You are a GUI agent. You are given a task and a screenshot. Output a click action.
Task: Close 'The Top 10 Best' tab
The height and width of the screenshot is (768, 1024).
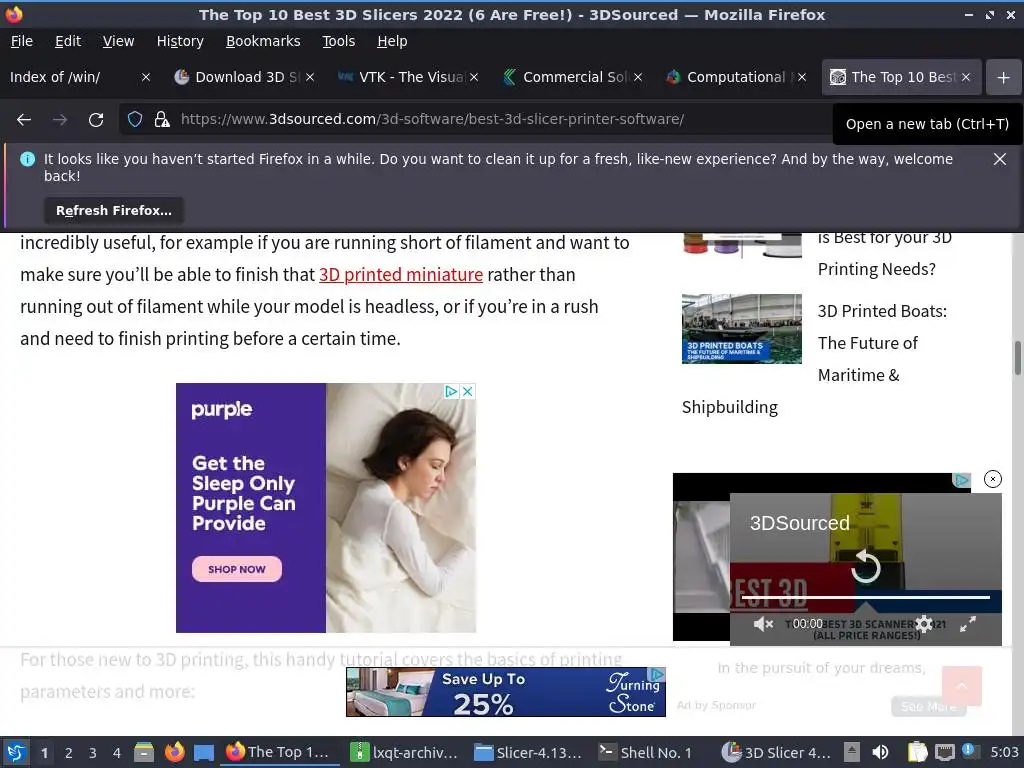[966, 77]
